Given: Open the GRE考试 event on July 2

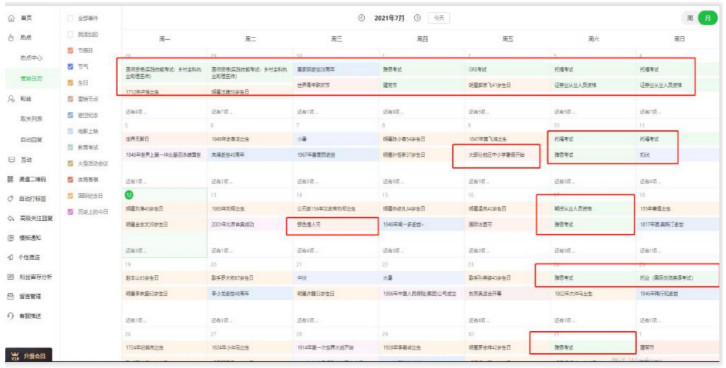Looking at the screenshot, I should [507, 69].
